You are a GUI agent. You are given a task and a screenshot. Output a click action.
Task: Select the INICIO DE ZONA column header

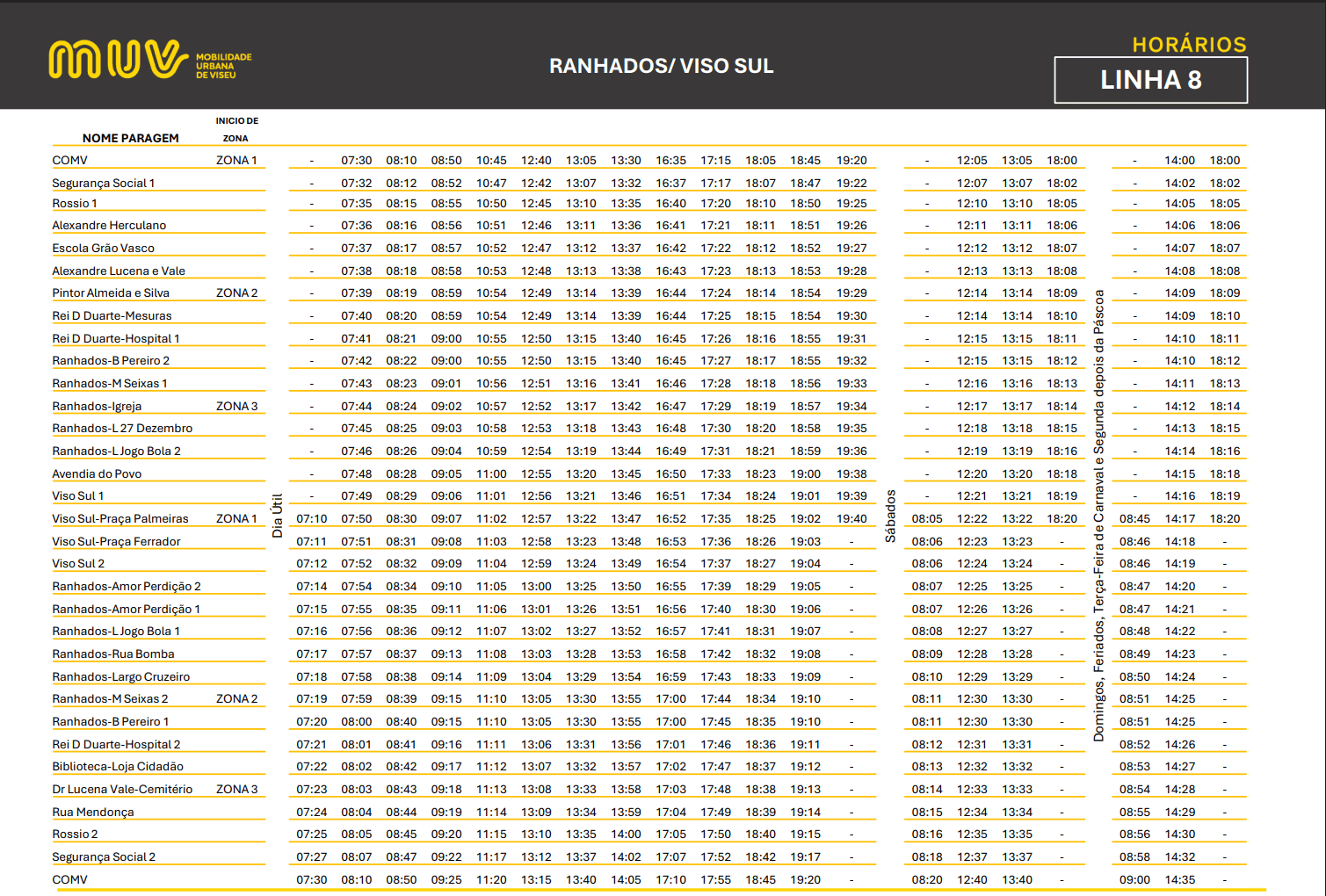(236, 129)
